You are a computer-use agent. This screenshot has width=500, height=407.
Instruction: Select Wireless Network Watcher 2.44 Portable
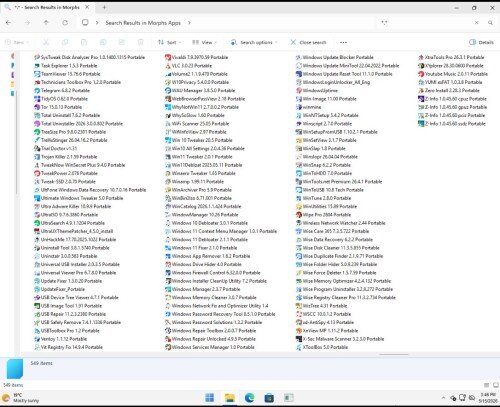[341, 223]
